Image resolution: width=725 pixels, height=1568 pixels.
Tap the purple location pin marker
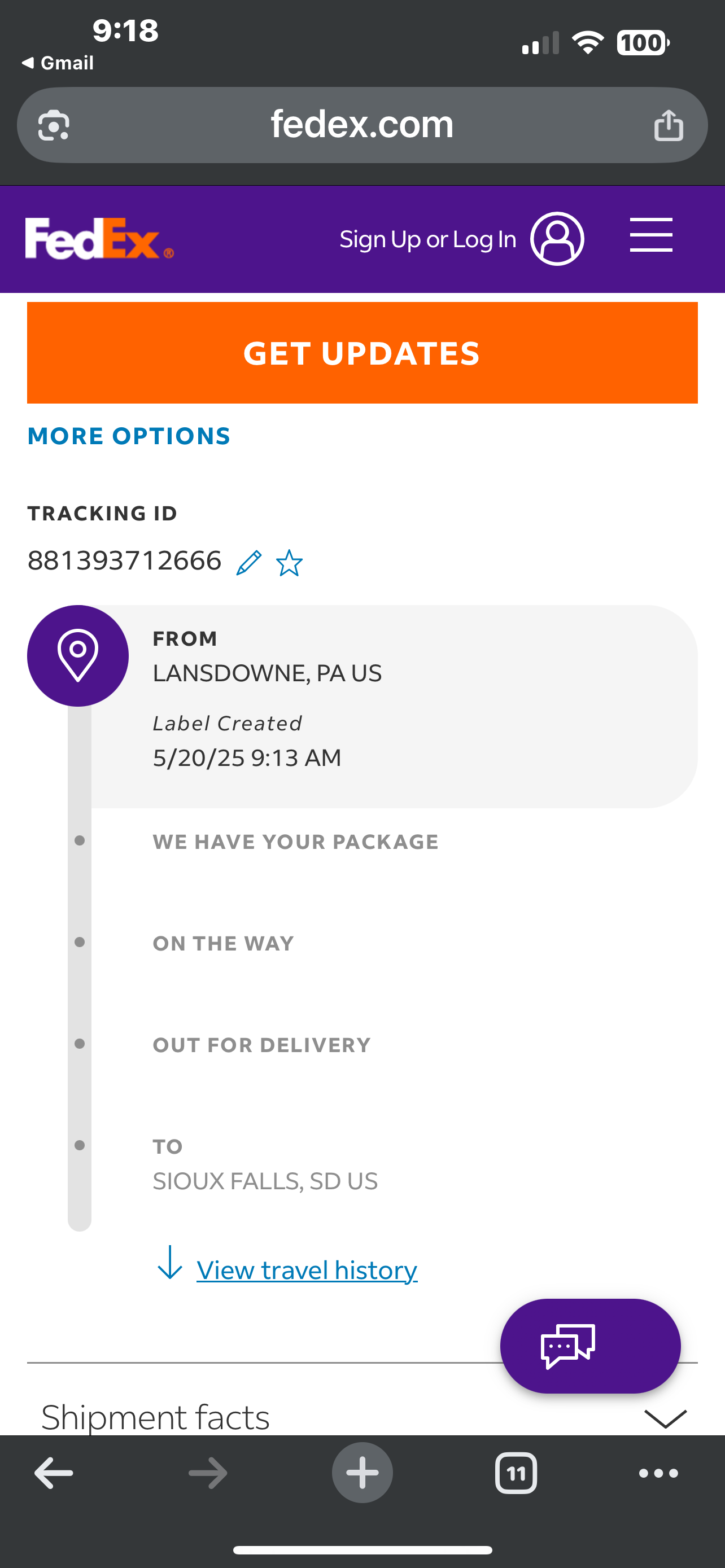pyautogui.click(x=78, y=655)
